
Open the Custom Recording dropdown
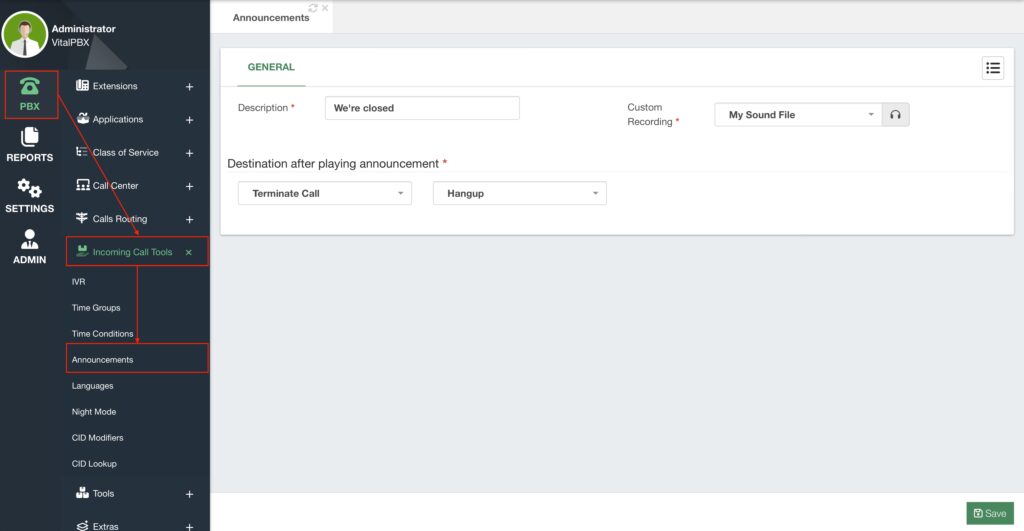[x=798, y=115]
